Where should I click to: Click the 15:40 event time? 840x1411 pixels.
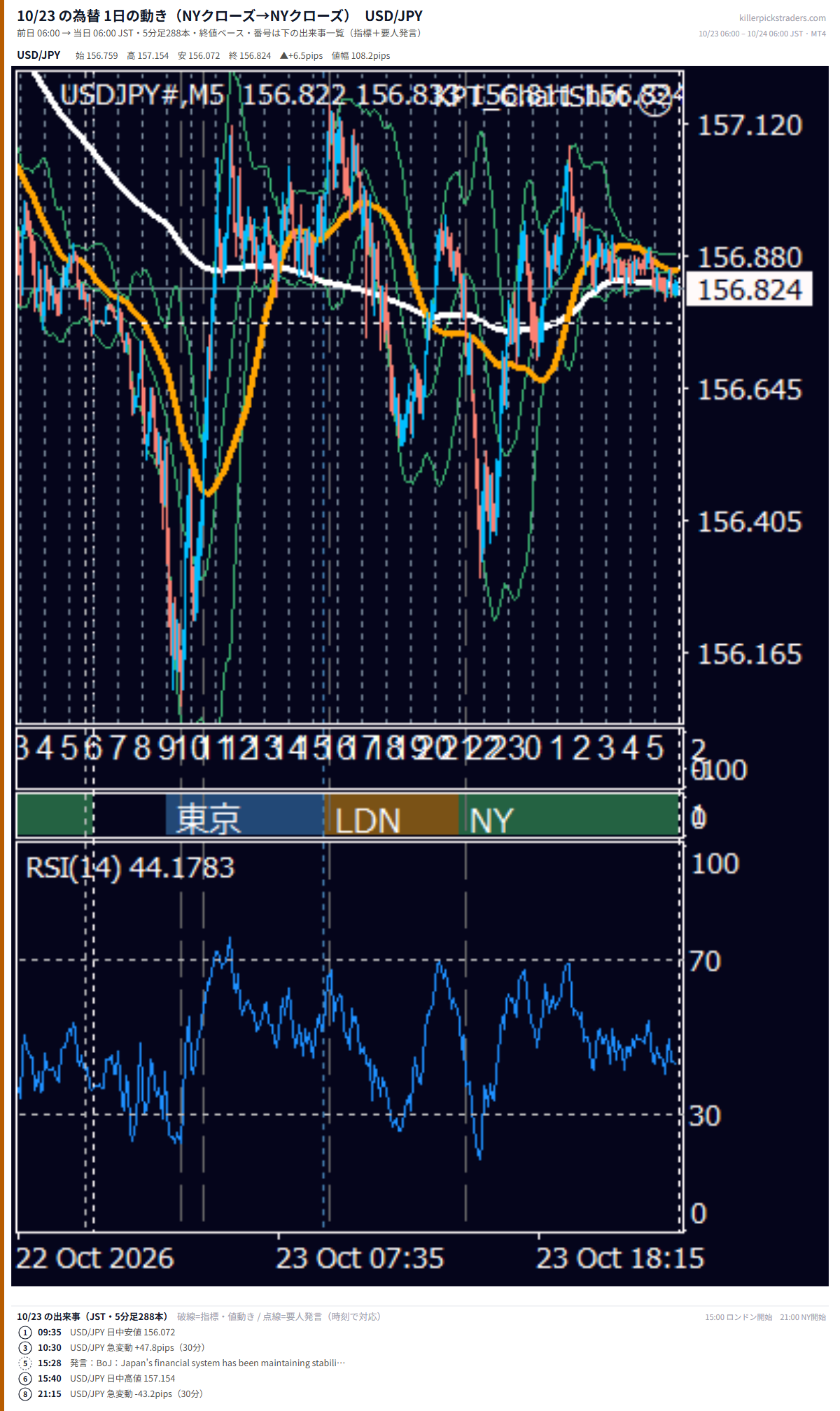click(x=50, y=1378)
